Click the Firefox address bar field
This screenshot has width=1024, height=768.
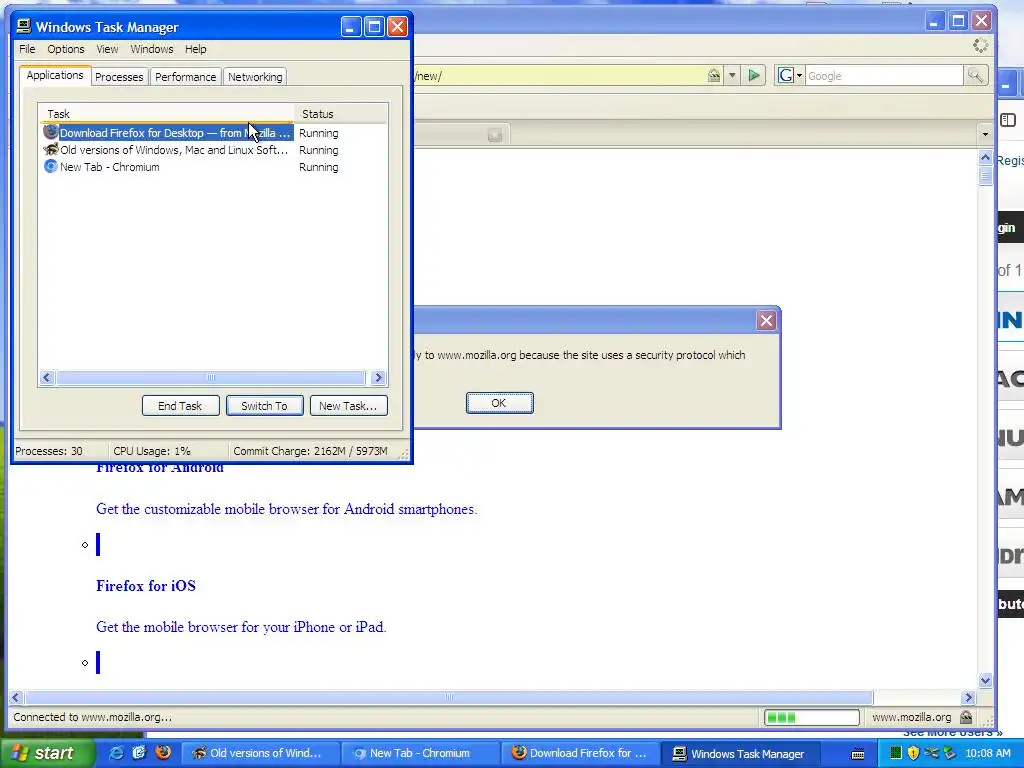[558, 76]
